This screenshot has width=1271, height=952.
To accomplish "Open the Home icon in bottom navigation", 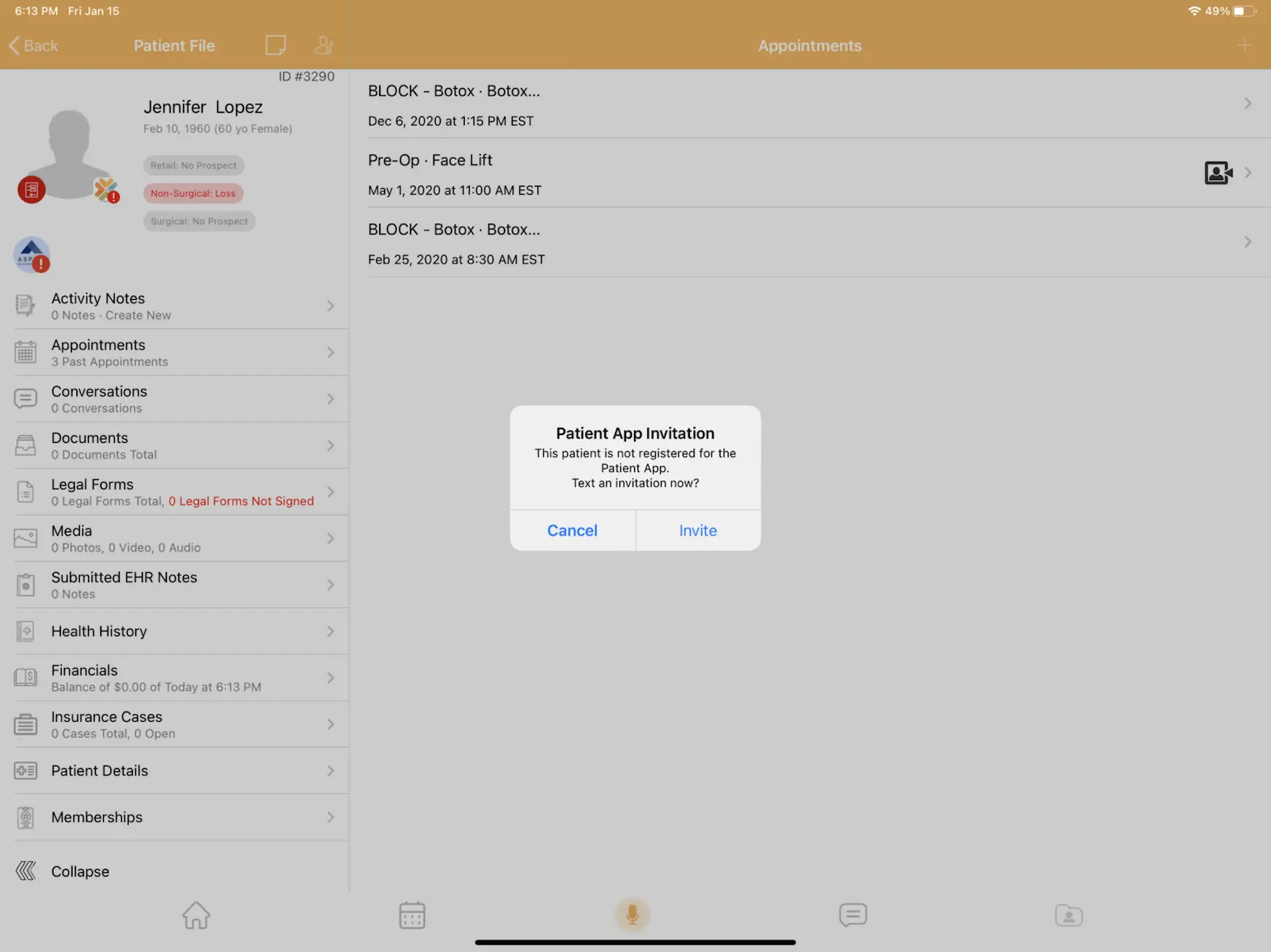I will (x=195, y=915).
